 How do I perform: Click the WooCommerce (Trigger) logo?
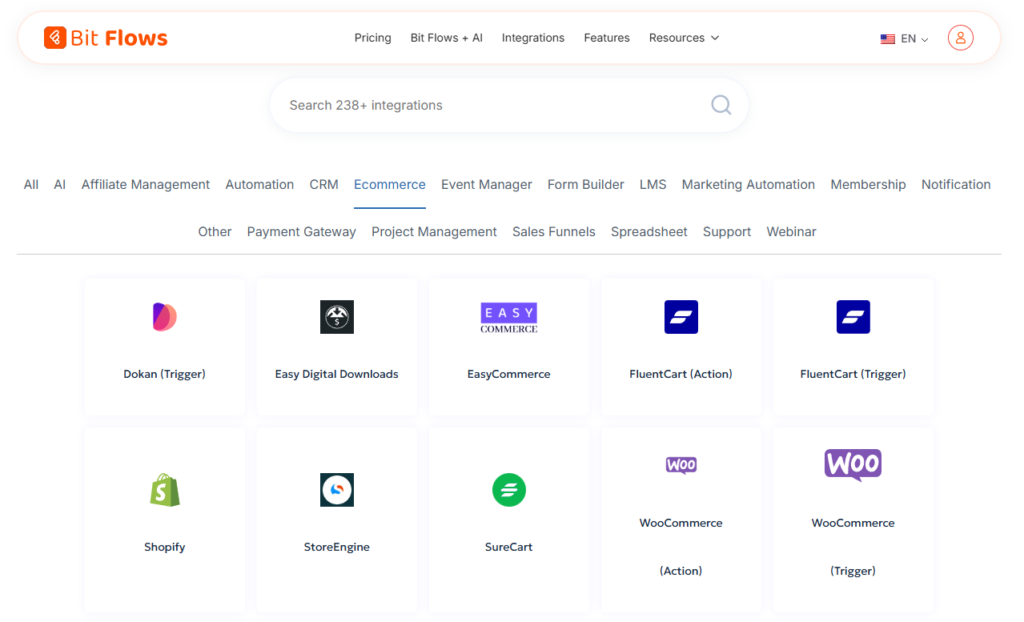853,465
